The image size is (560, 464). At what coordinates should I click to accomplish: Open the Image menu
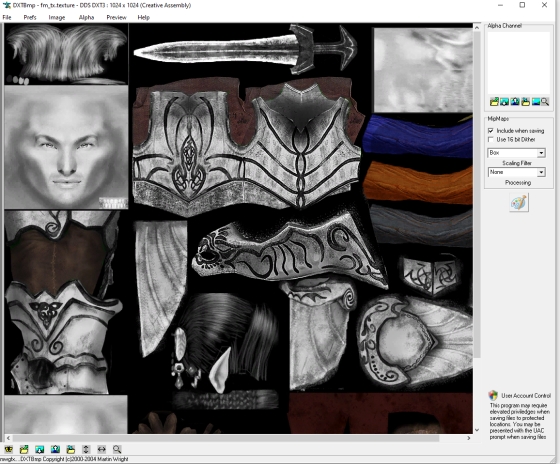pos(57,17)
